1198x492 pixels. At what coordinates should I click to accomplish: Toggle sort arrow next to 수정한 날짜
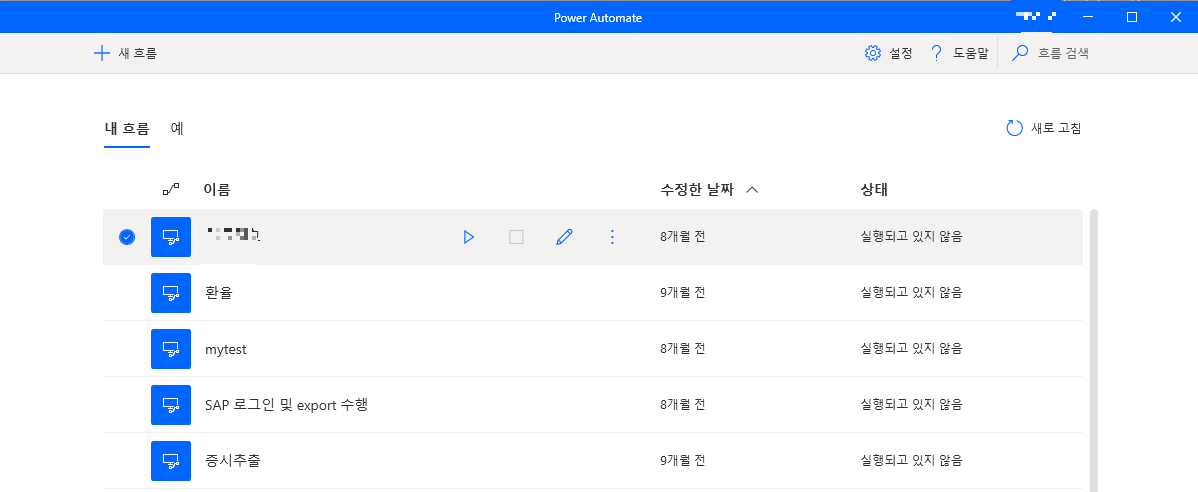(752, 189)
